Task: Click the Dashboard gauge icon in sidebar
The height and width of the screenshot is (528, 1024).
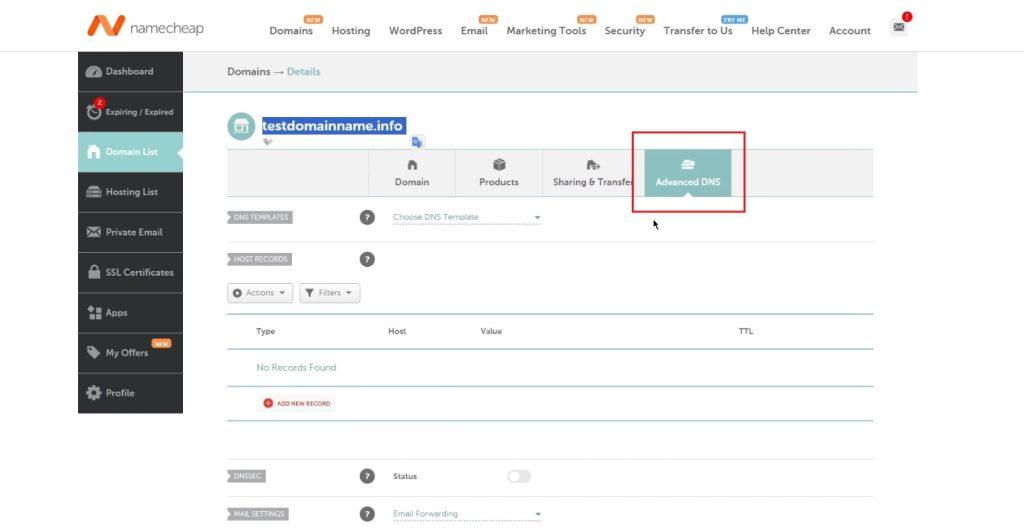Action: click(x=94, y=72)
